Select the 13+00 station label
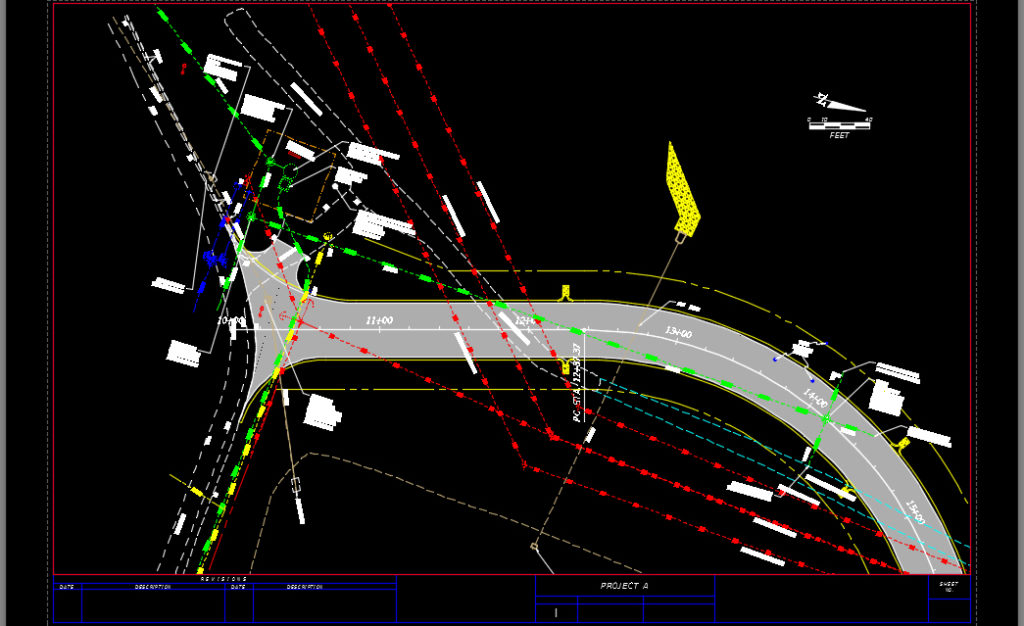The image size is (1024, 626). tap(677, 331)
